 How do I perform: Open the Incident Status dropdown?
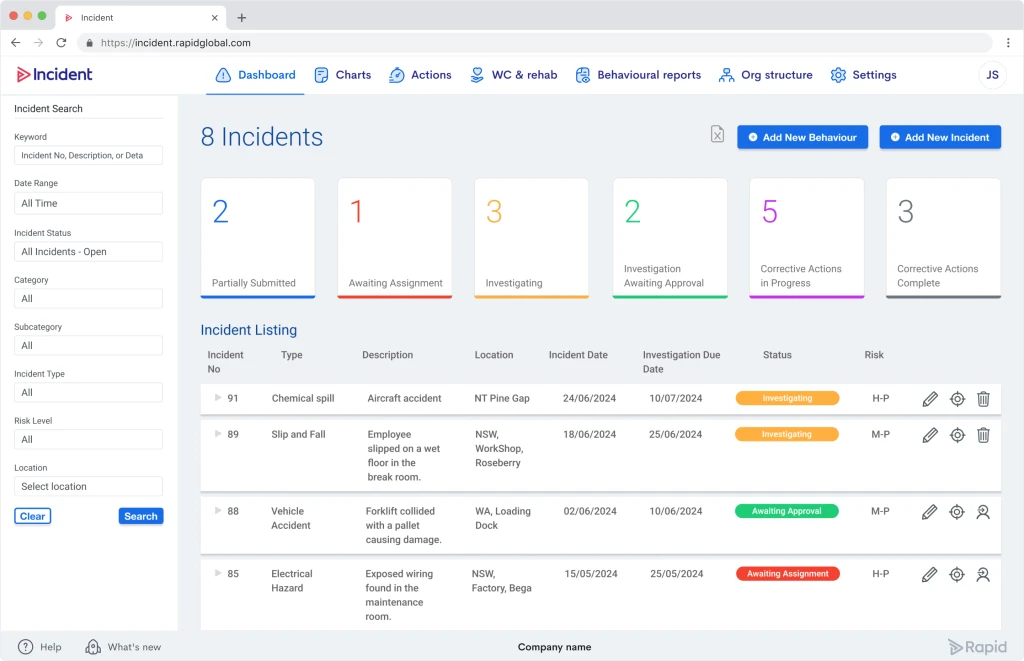click(88, 251)
